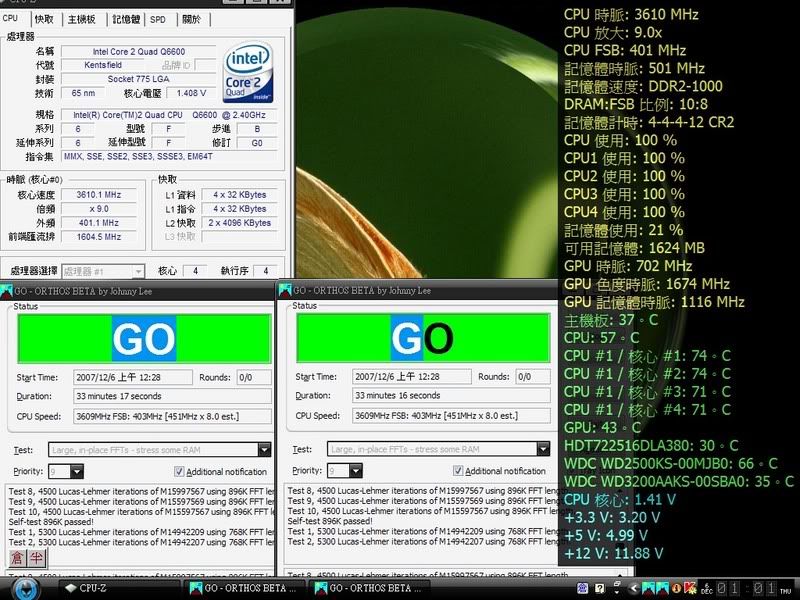
Task: Click the duration field reading 33 minutes 16 seconds
Action: click(x=452, y=396)
